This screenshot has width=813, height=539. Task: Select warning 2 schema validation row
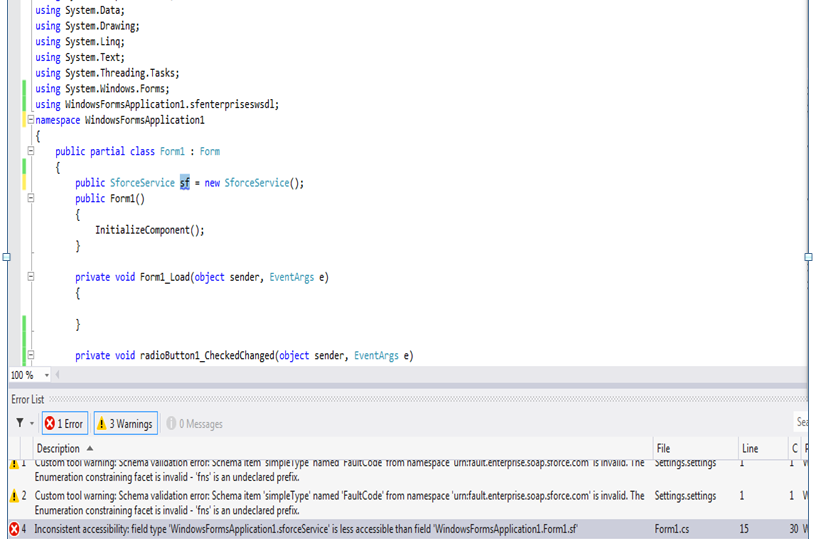[x=409, y=503]
